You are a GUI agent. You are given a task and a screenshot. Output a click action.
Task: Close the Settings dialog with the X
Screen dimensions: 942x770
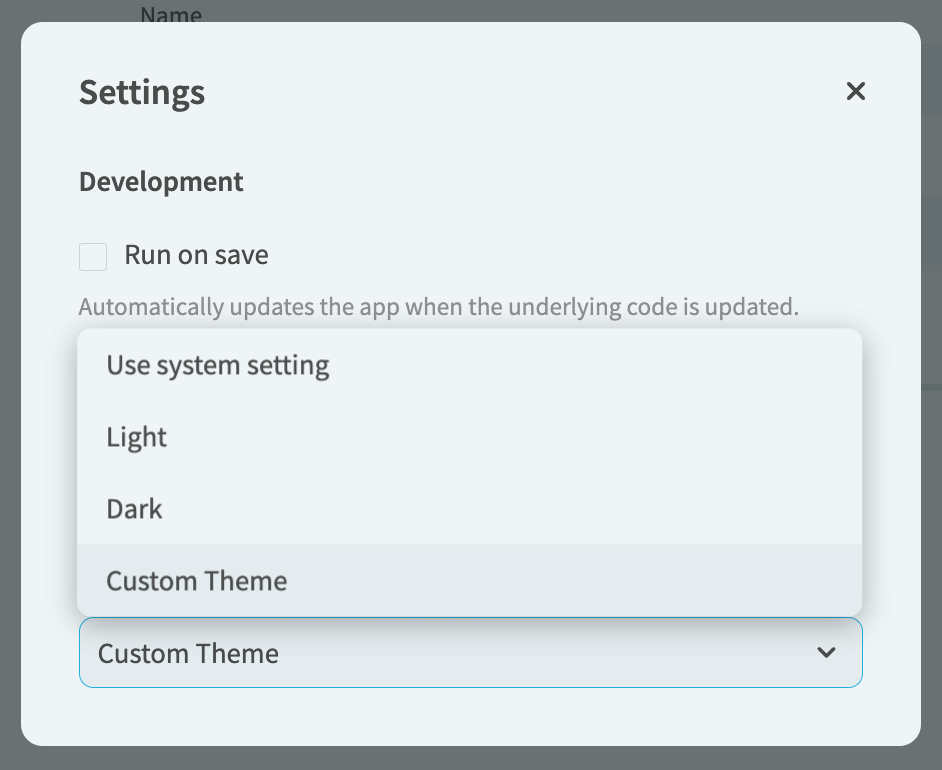(x=856, y=91)
